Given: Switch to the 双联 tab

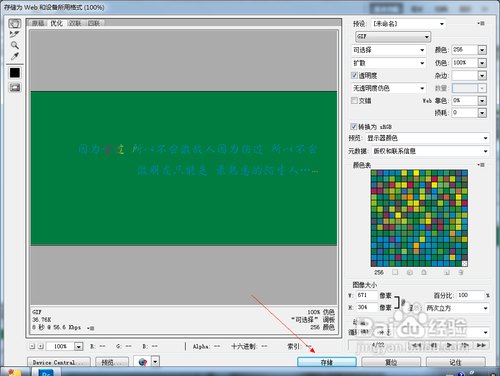Looking at the screenshot, I should (x=75, y=23).
